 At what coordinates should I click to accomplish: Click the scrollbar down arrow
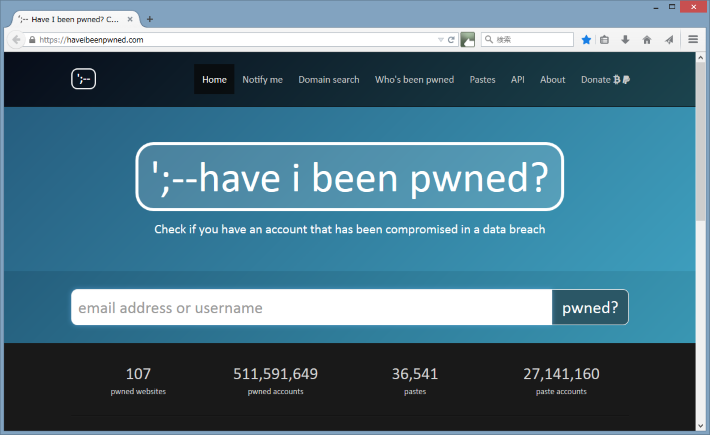700,425
